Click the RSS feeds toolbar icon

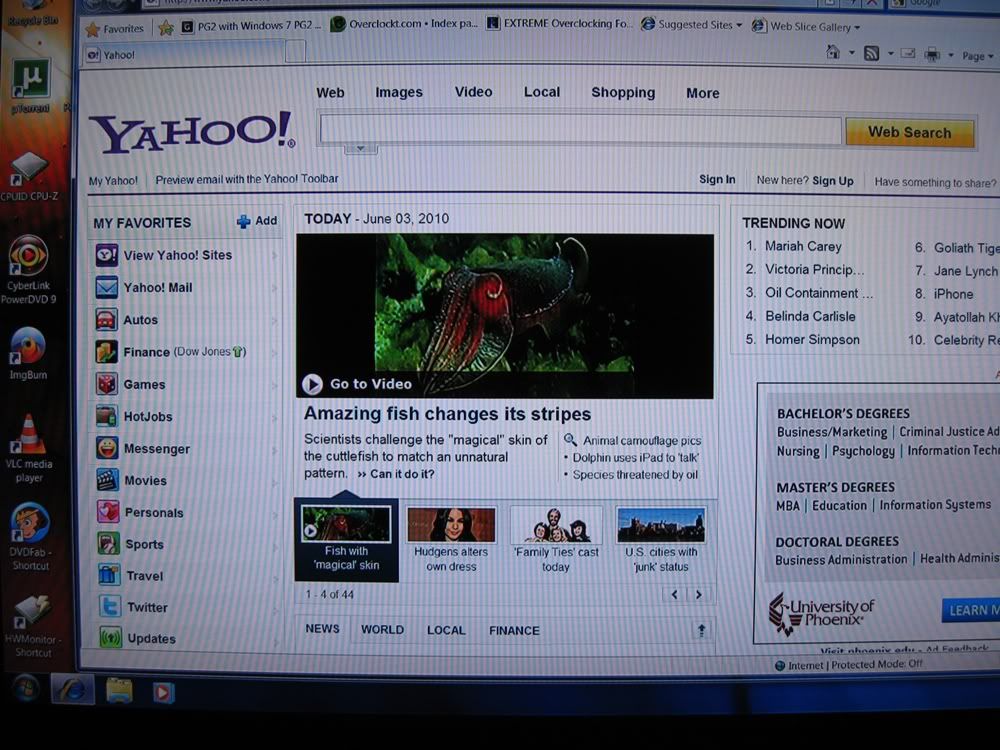point(871,54)
